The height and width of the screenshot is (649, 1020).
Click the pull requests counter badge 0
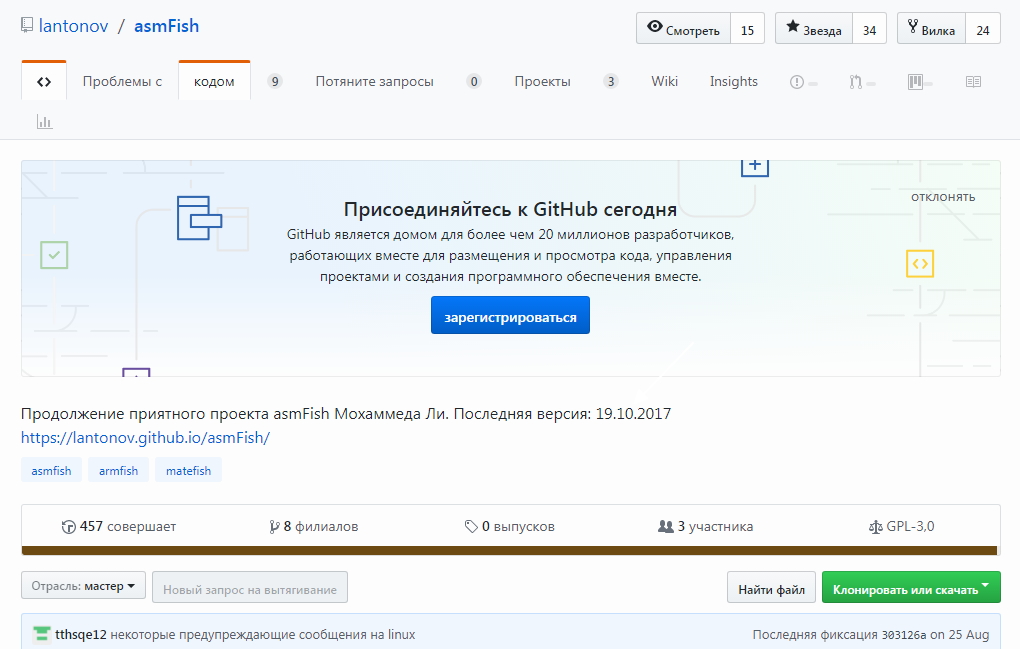click(x=474, y=81)
